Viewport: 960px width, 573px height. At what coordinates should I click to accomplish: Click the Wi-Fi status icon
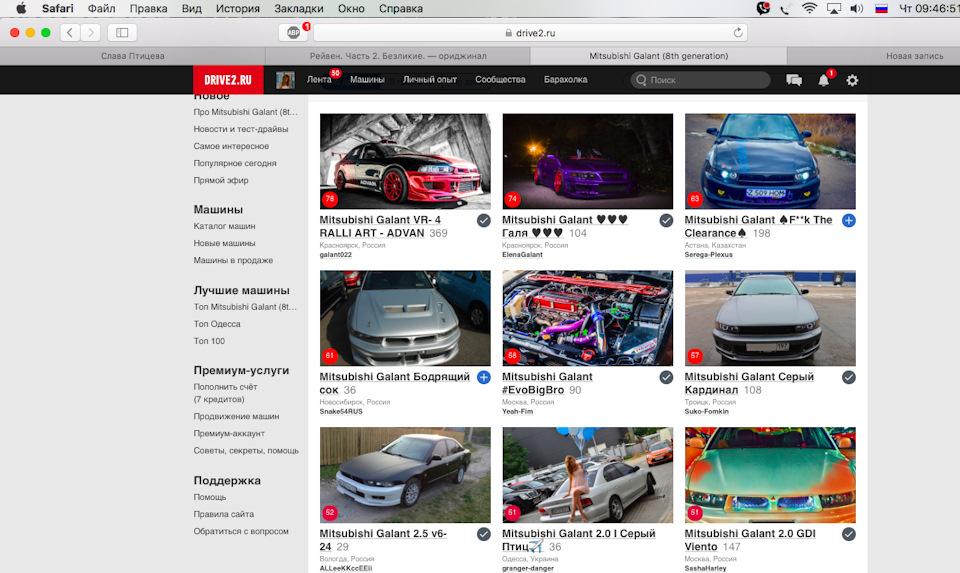[x=809, y=9]
